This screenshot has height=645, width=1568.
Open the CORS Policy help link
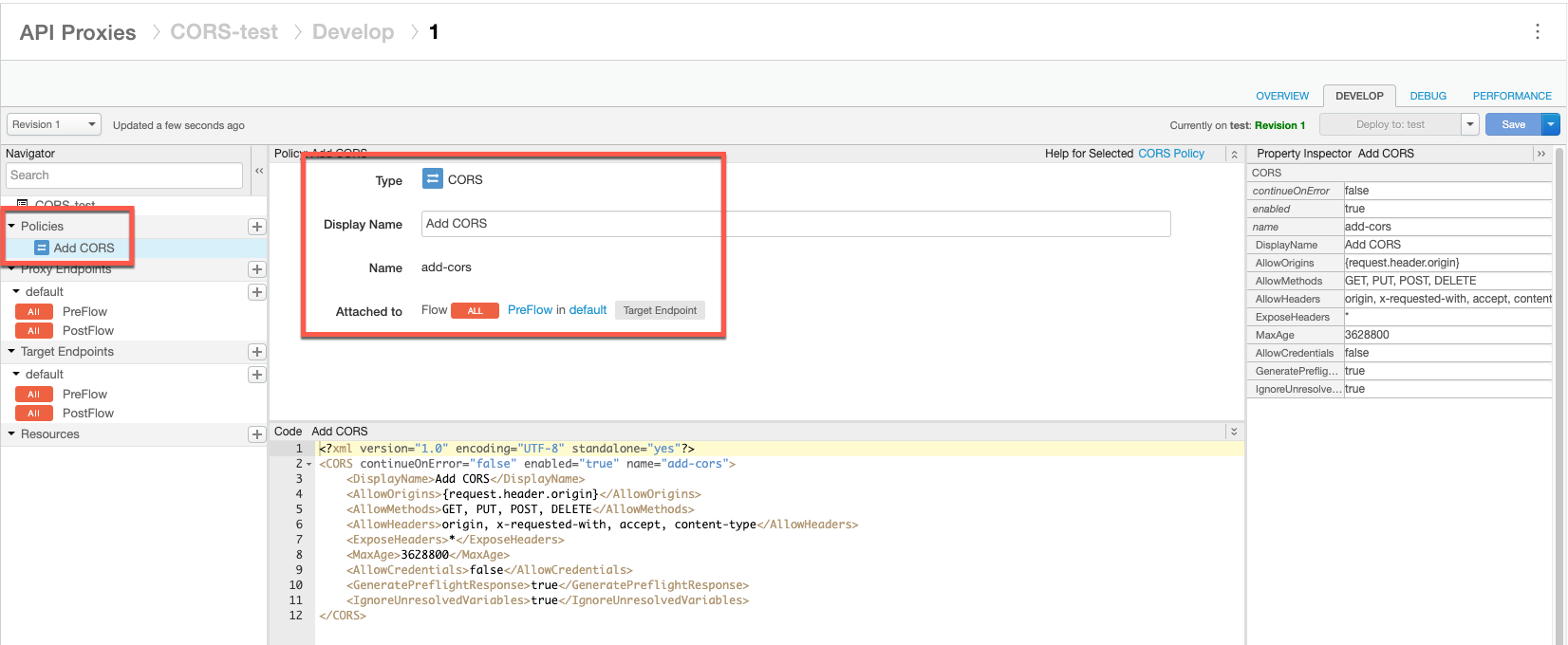1171,154
